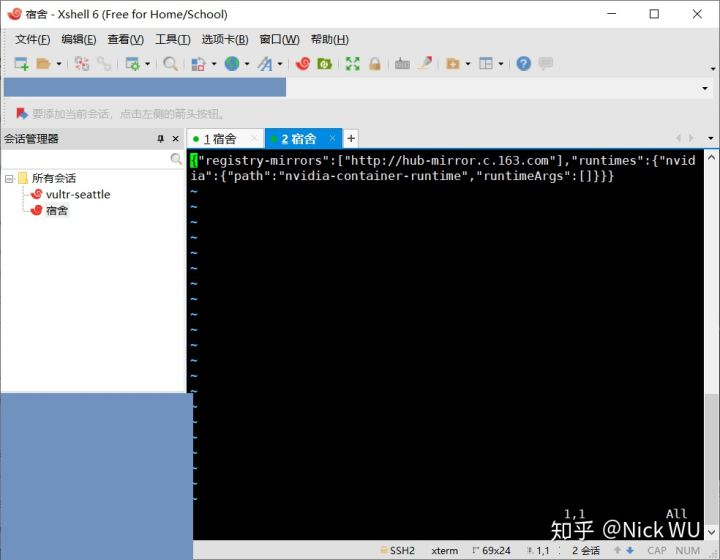
Task: Click the Lock screen padlock icon
Action: coord(375,63)
